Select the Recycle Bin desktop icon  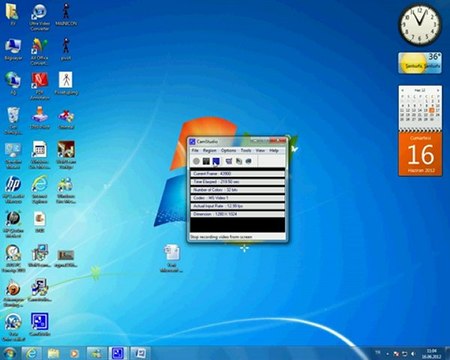point(13,121)
